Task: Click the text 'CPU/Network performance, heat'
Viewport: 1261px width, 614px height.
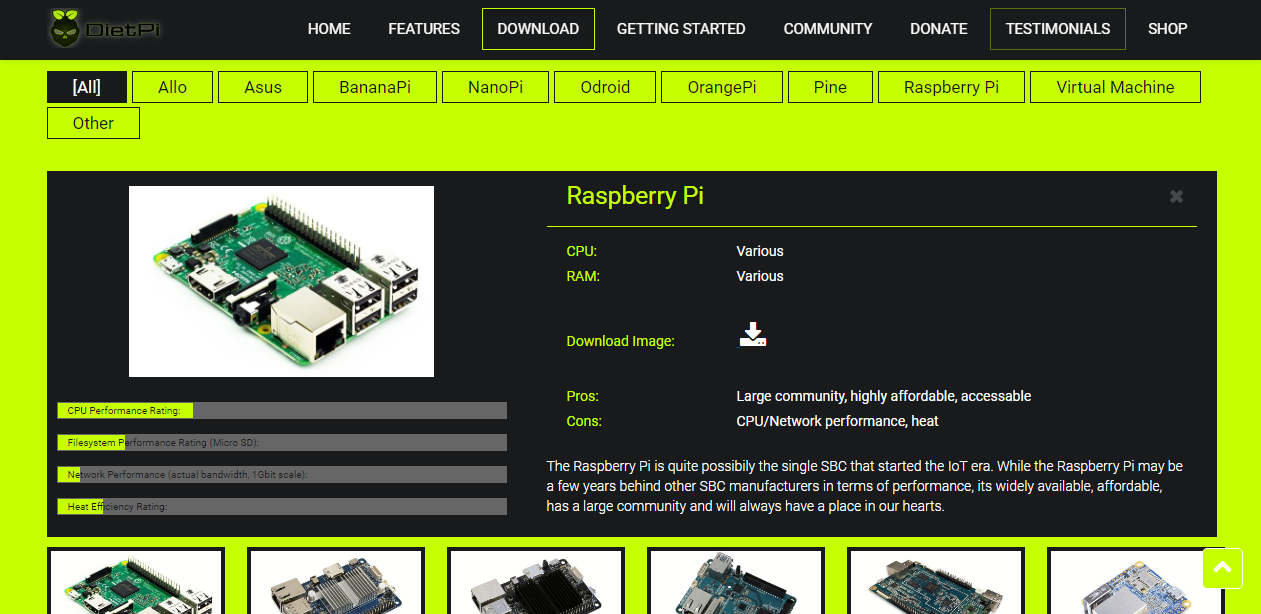Action: (x=838, y=421)
